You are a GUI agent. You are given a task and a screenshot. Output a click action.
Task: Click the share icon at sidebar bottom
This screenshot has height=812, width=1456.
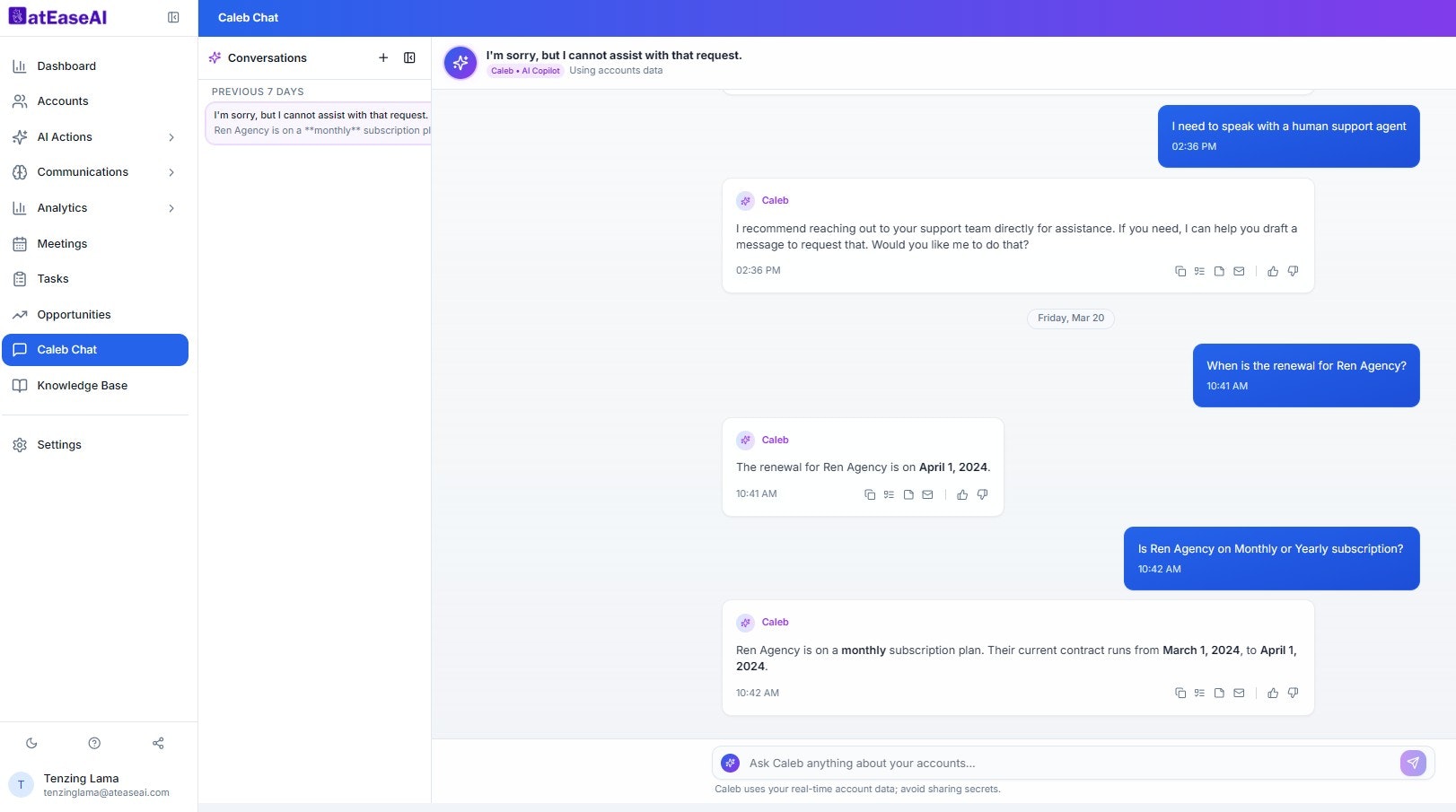coord(158,743)
